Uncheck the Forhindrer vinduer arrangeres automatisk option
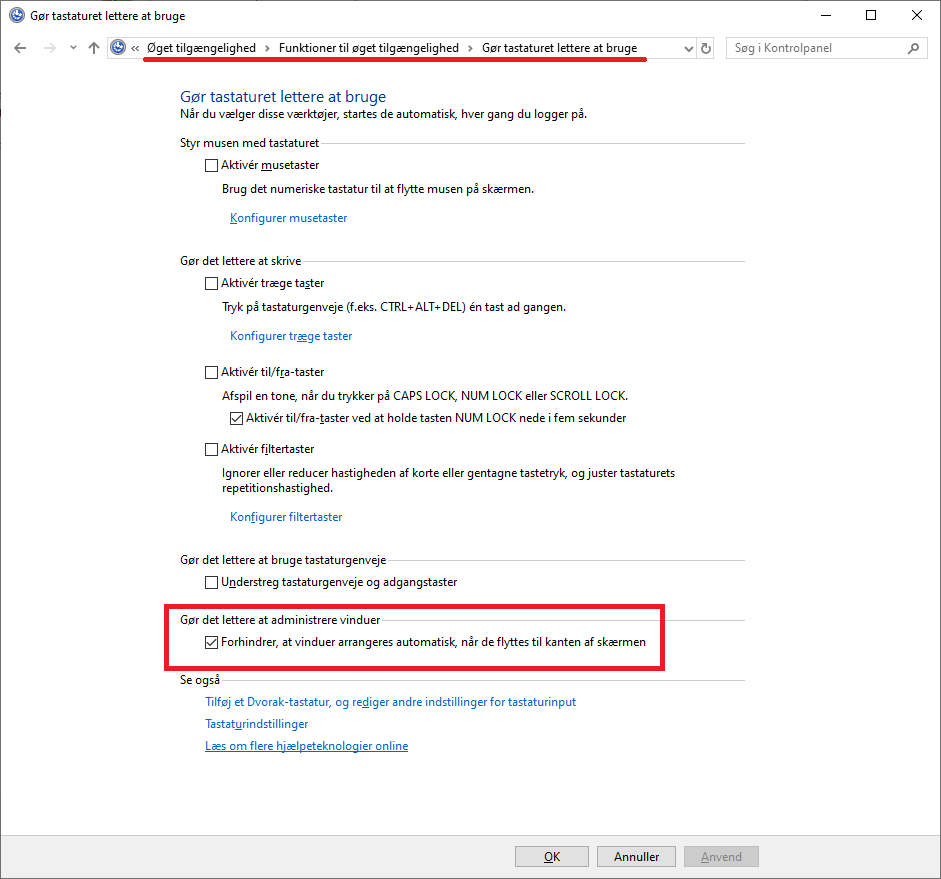Screen dimensions: 941x879 pyautogui.click(x=211, y=642)
